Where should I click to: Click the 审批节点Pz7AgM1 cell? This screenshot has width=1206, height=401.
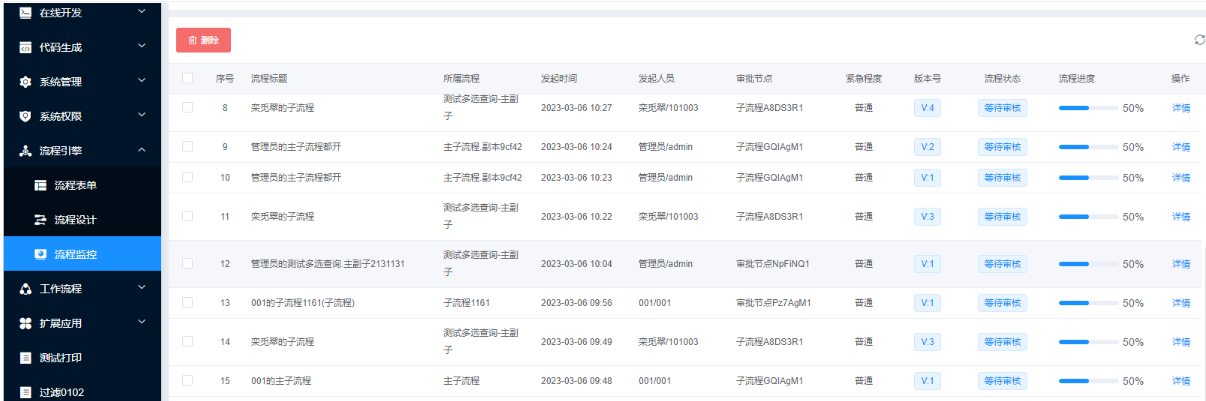click(x=773, y=302)
